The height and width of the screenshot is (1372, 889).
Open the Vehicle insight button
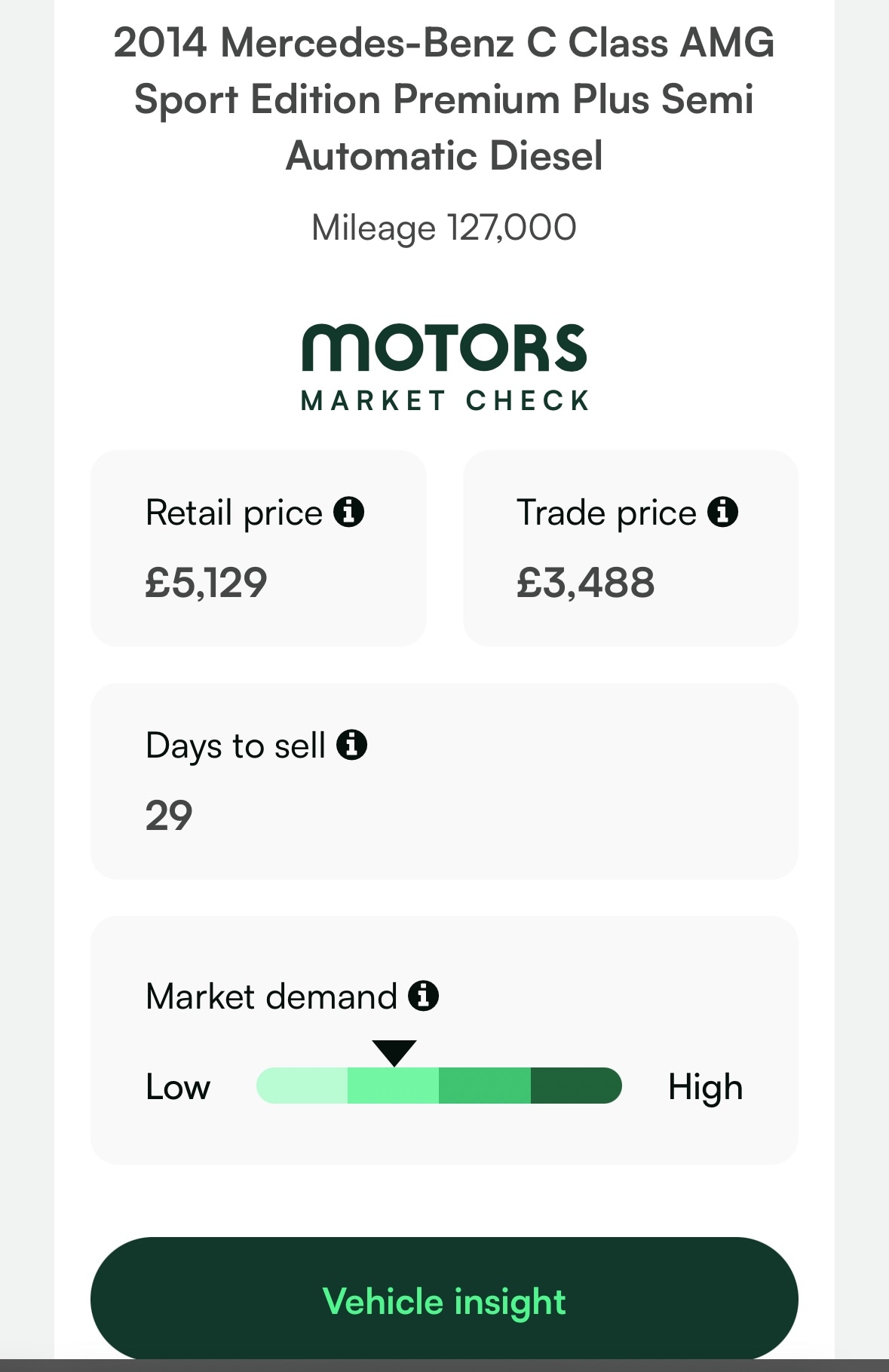444,1300
